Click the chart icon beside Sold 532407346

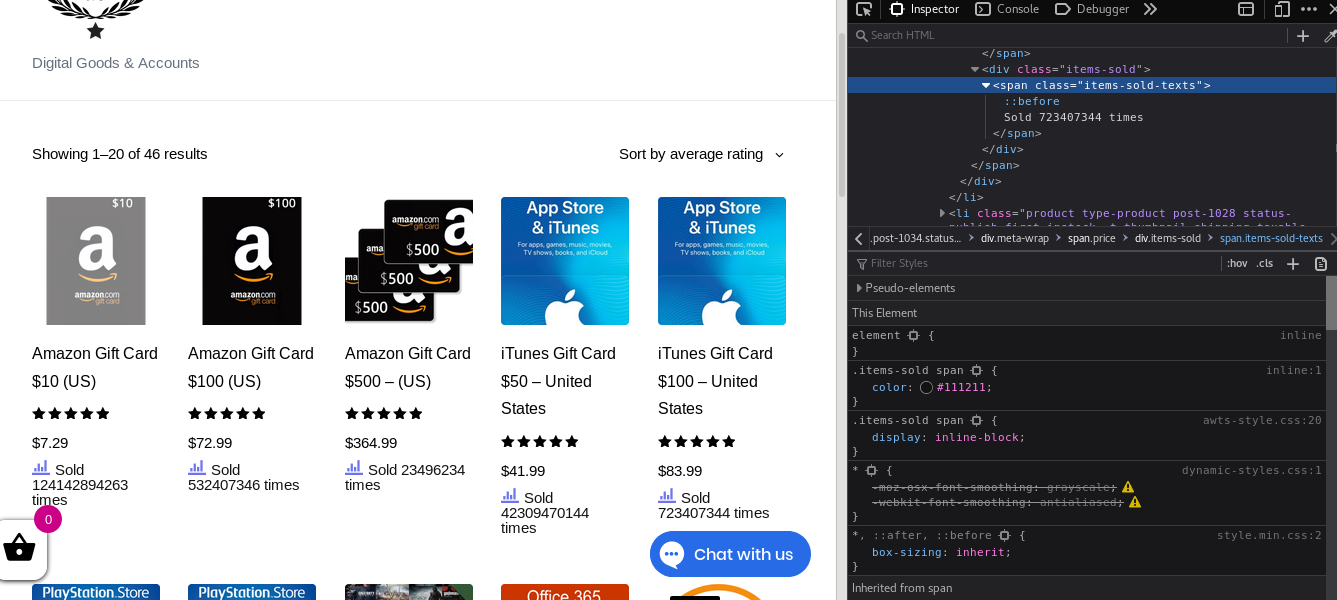pyautogui.click(x=197, y=467)
